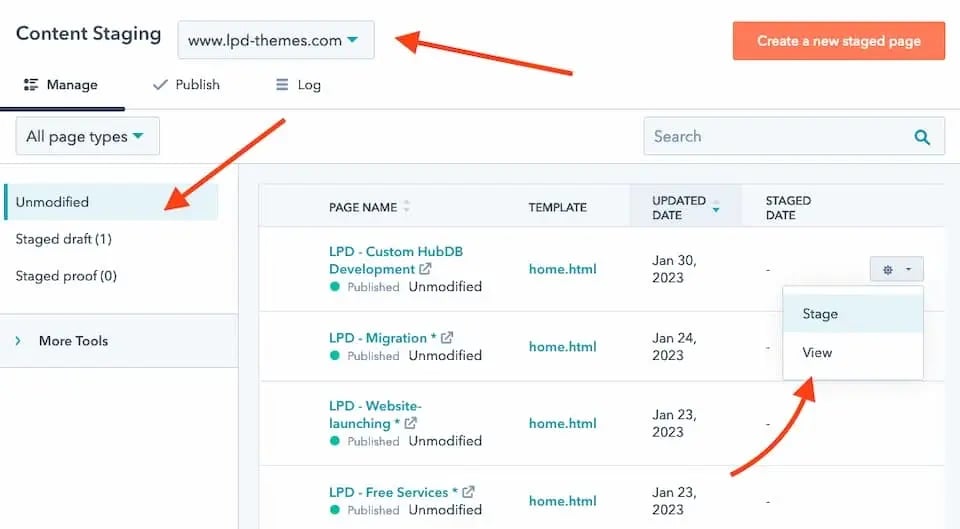
Task: Click Published status dot for LPD - Migration
Action: [x=334, y=355]
